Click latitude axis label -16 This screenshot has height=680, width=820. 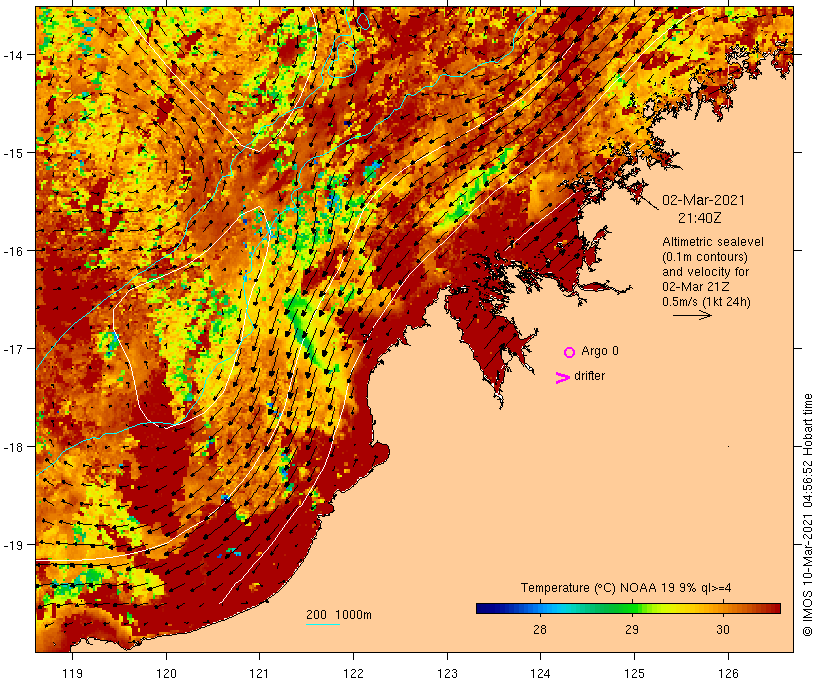pyautogui.click(x=12, y=251)
